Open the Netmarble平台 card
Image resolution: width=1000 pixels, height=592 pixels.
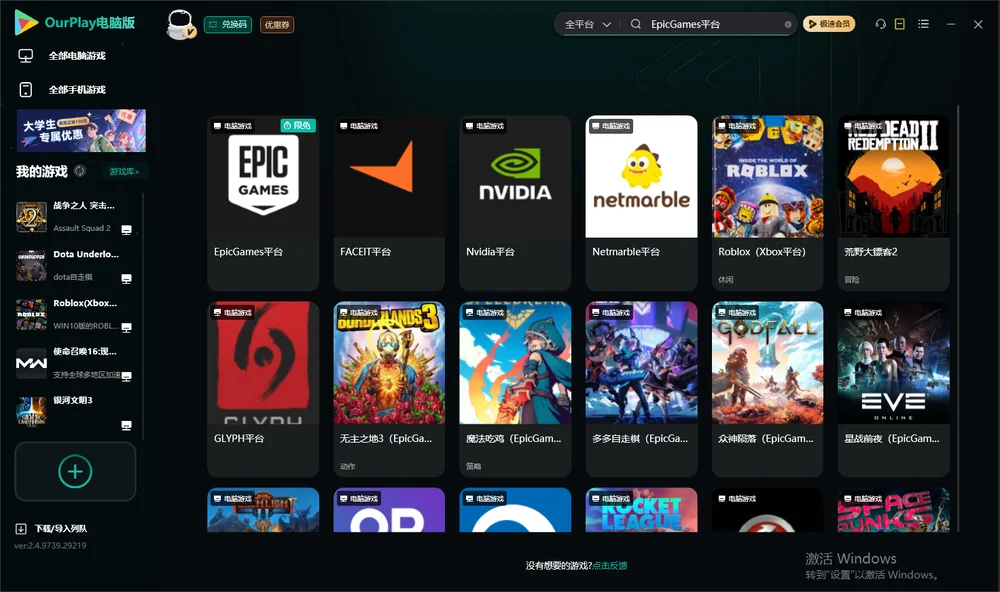[641, 203]
